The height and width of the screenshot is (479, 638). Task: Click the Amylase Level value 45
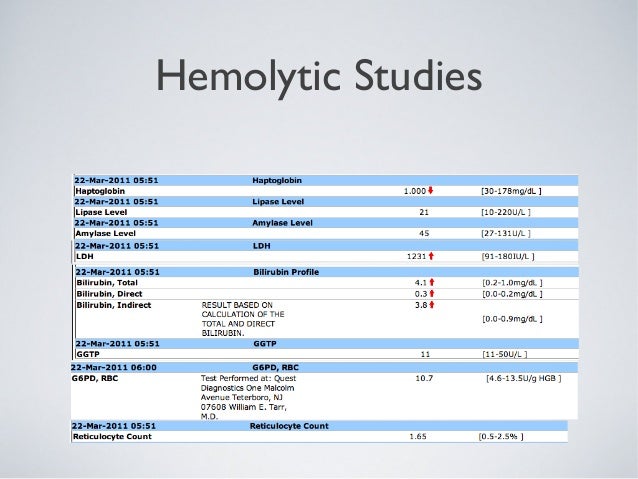[x=424, y=233]
